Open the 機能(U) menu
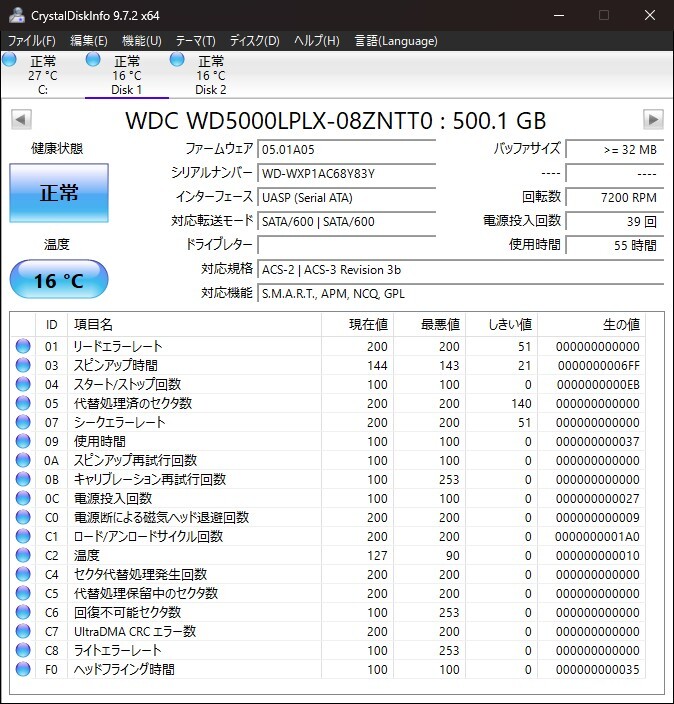 click(x=141, y=41)
